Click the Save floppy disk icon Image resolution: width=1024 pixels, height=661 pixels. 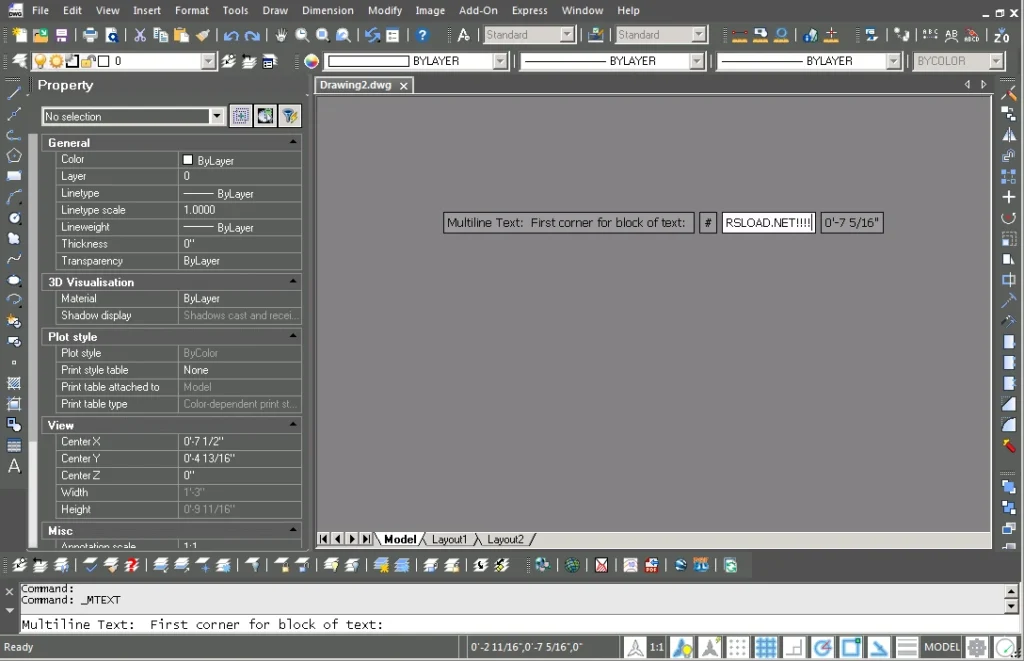(61, 35)
